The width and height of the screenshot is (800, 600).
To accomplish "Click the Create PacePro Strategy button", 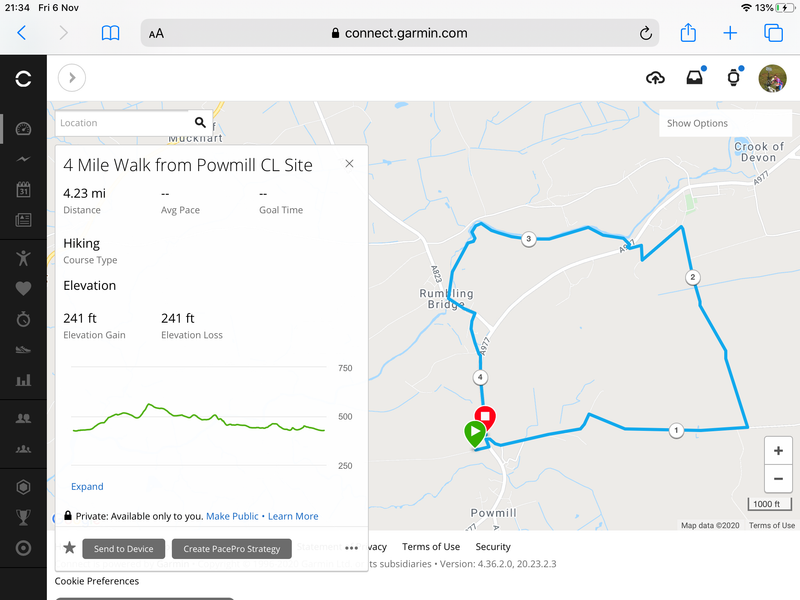I will (x=232, y=549).
